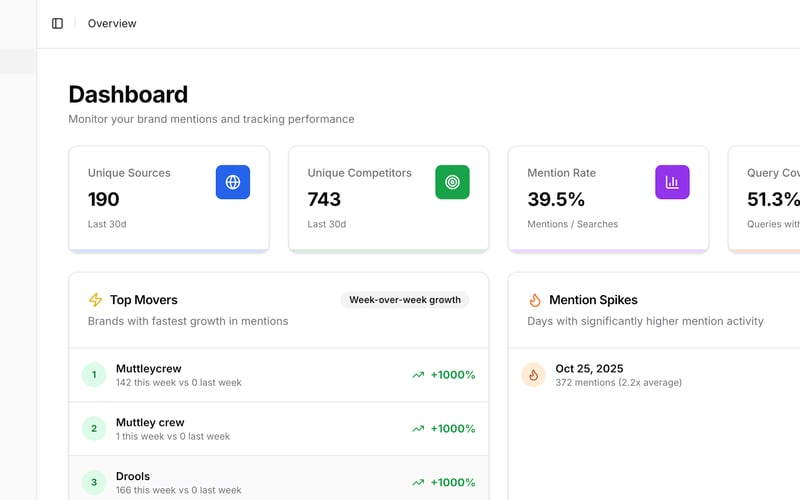
Task: Click the +1000% value for Muttleycrew
Action: [x=453, y=375]
